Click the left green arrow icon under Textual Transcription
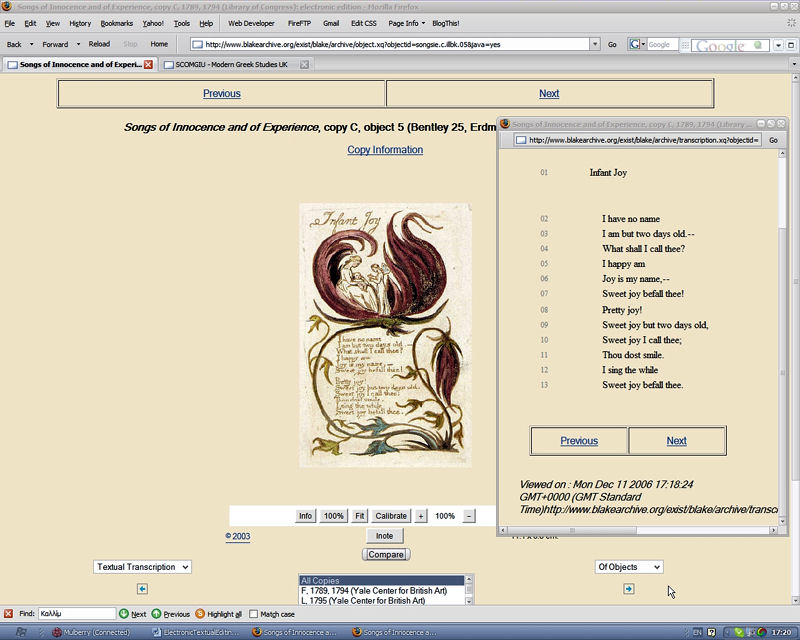 tap(142, 589)
